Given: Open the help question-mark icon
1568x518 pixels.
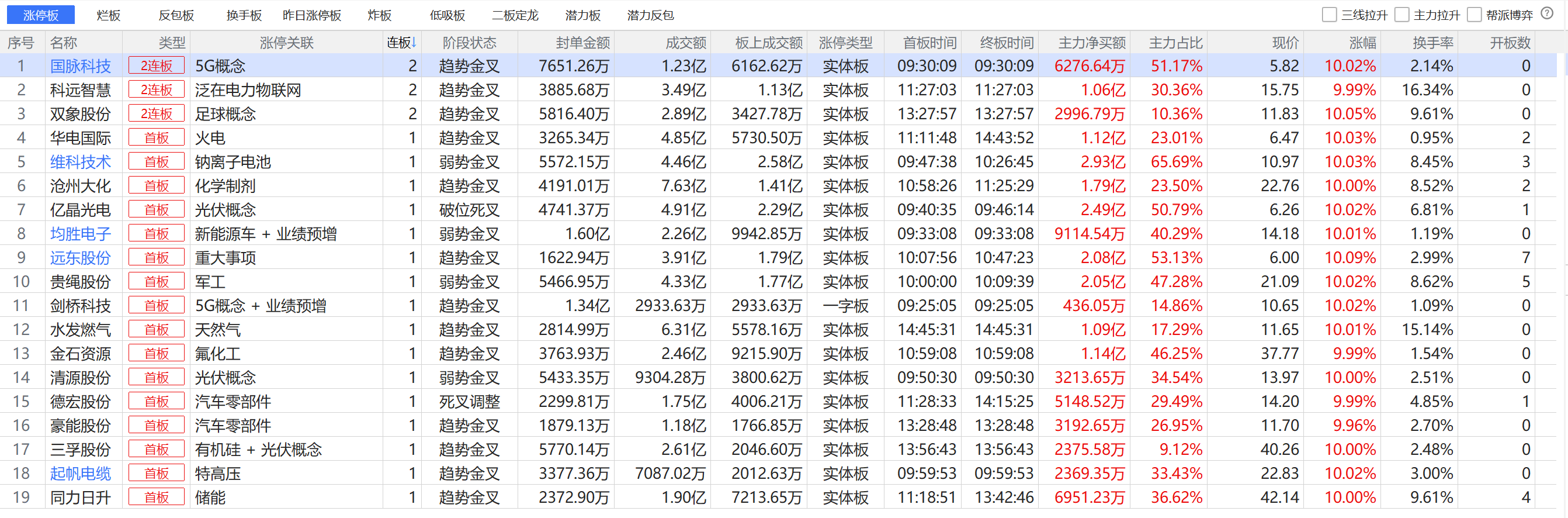Looking at the screenshot, I should 1548,13.
